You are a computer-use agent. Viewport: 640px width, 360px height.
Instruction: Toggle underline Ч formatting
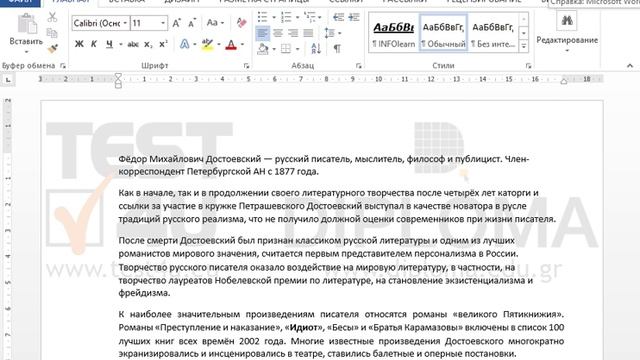[x=109, y=44]
